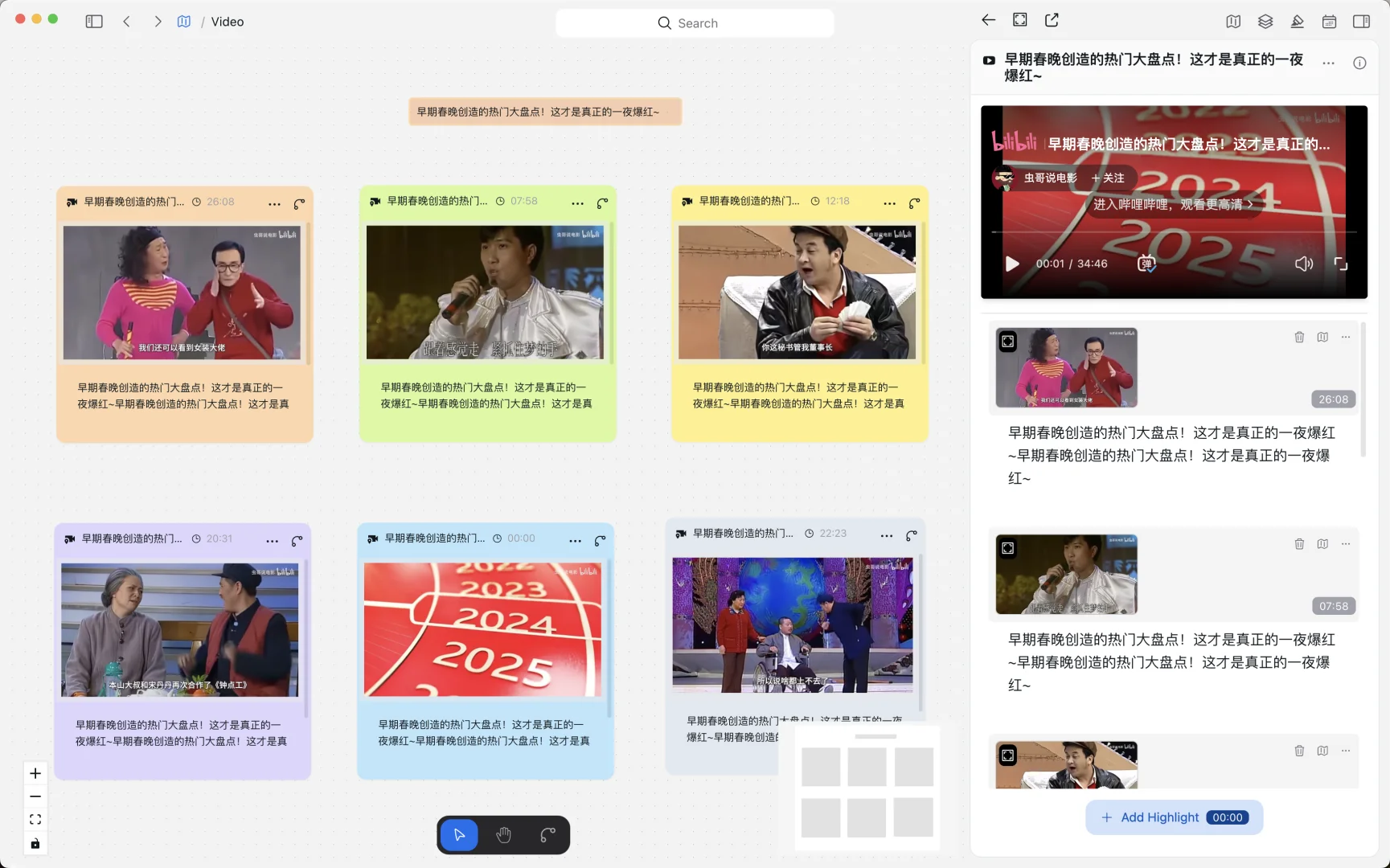Select the highlighter pen icon
This screenshot has width=1390, height=868.
[1298, 22]
